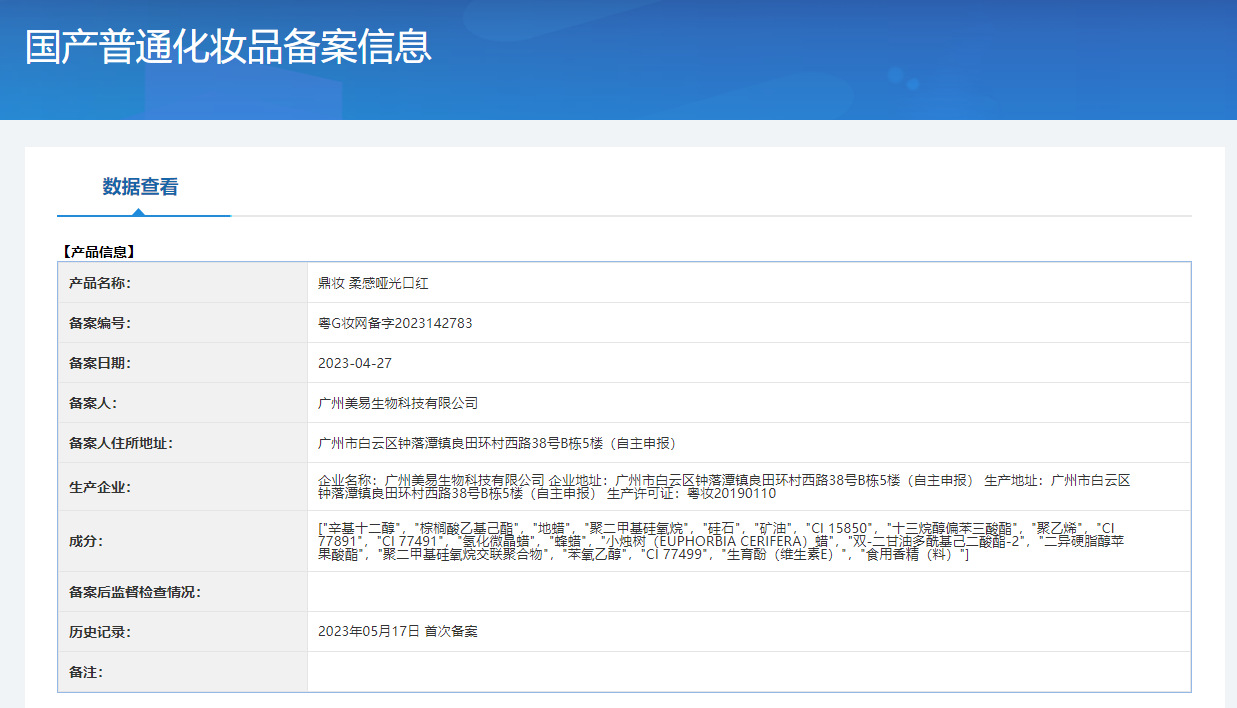Click 广州美易生物科技有限公司 in the 备案人 row
1237x708 pixels.
tap(398, 403)
